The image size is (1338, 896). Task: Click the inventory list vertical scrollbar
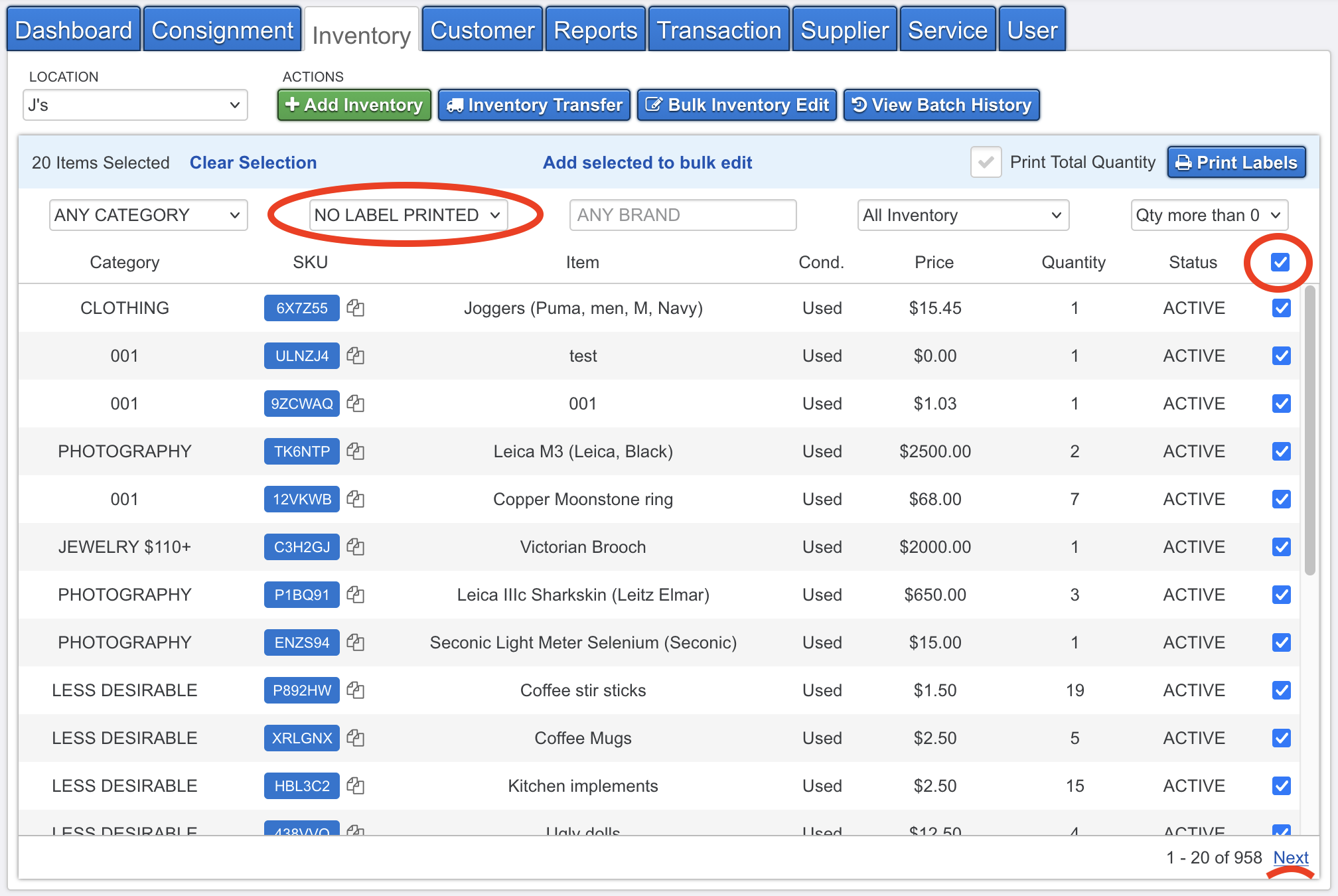[1309, 431]
